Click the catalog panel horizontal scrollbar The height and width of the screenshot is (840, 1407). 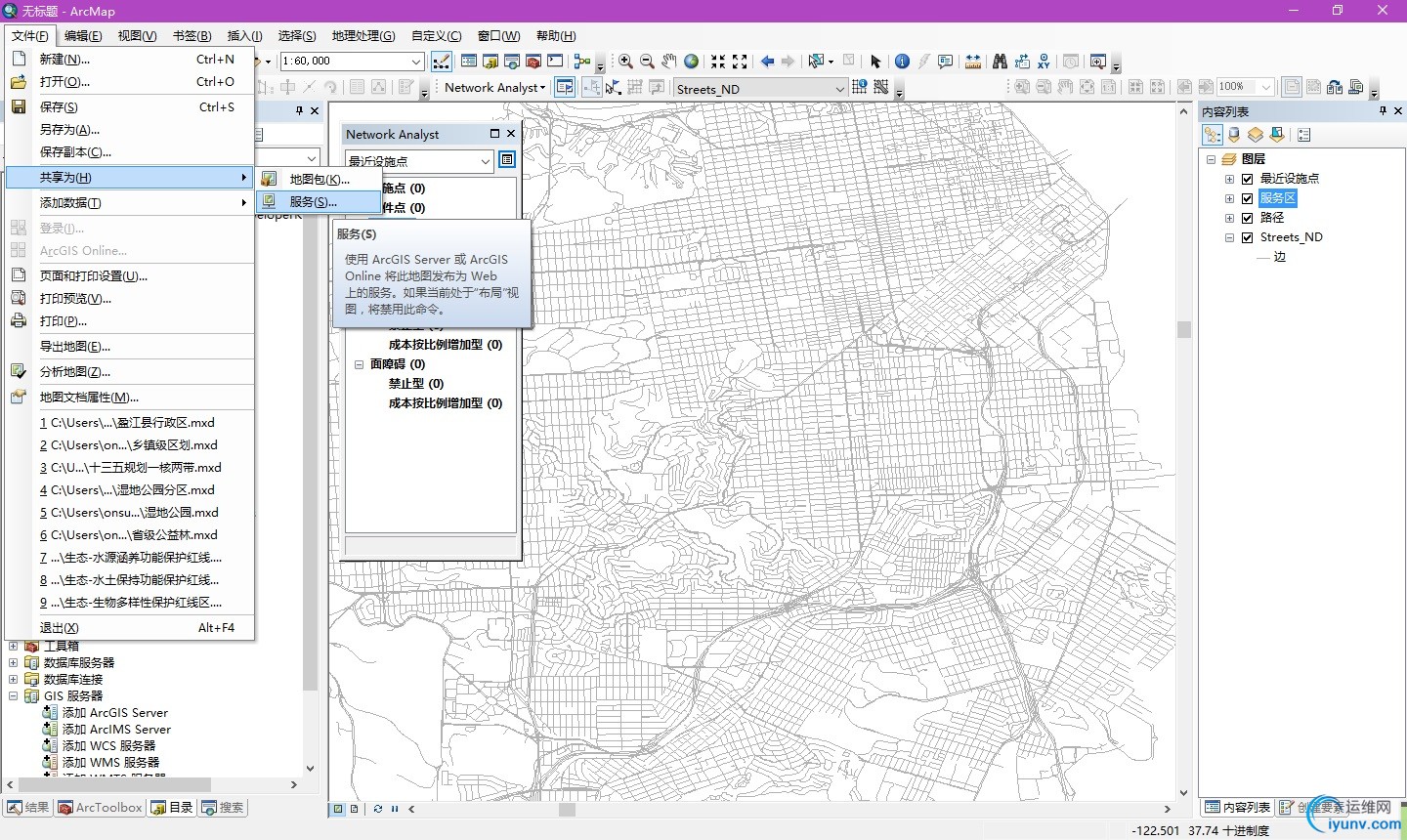coord(113,784)
